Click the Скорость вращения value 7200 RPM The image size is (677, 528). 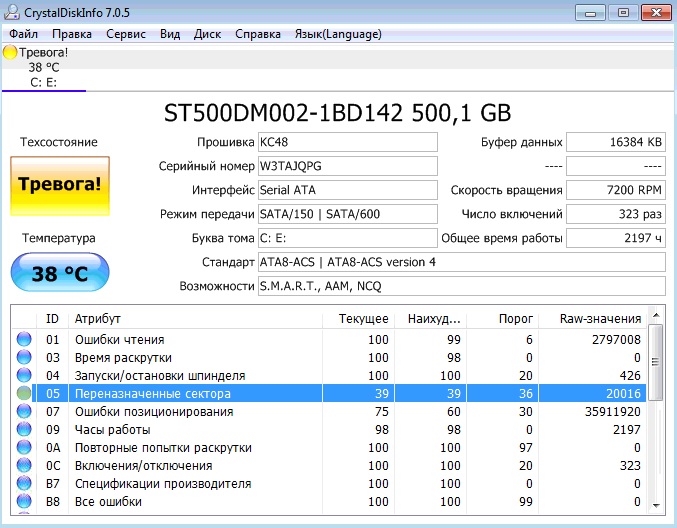(616, 190)
